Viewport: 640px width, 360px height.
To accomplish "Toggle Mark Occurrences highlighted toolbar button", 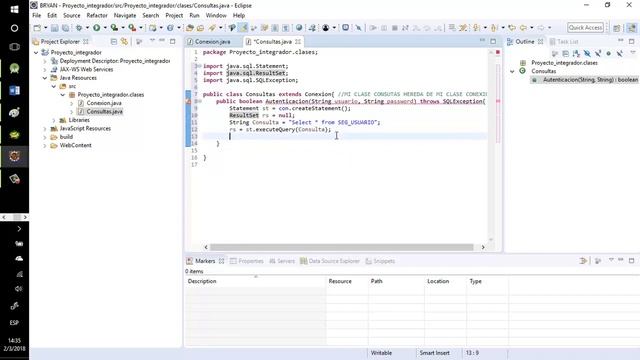I will pos(243,28).
